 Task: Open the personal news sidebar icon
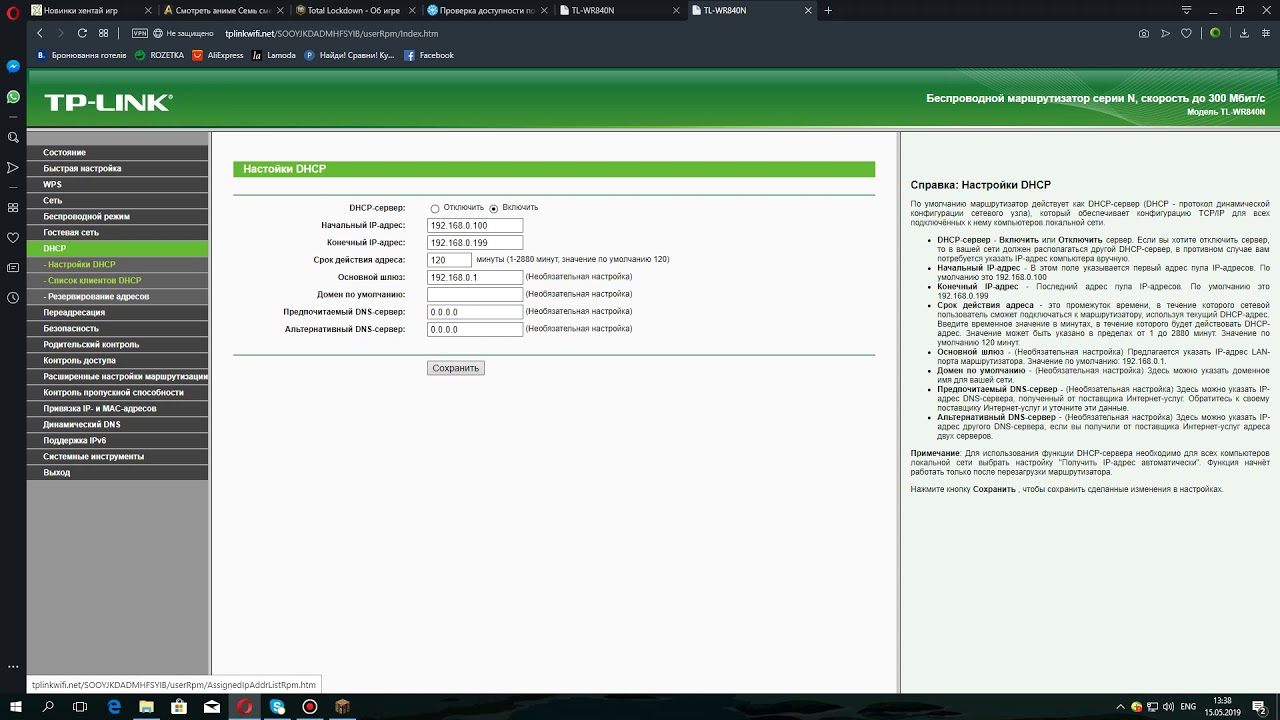coord(13,267)
